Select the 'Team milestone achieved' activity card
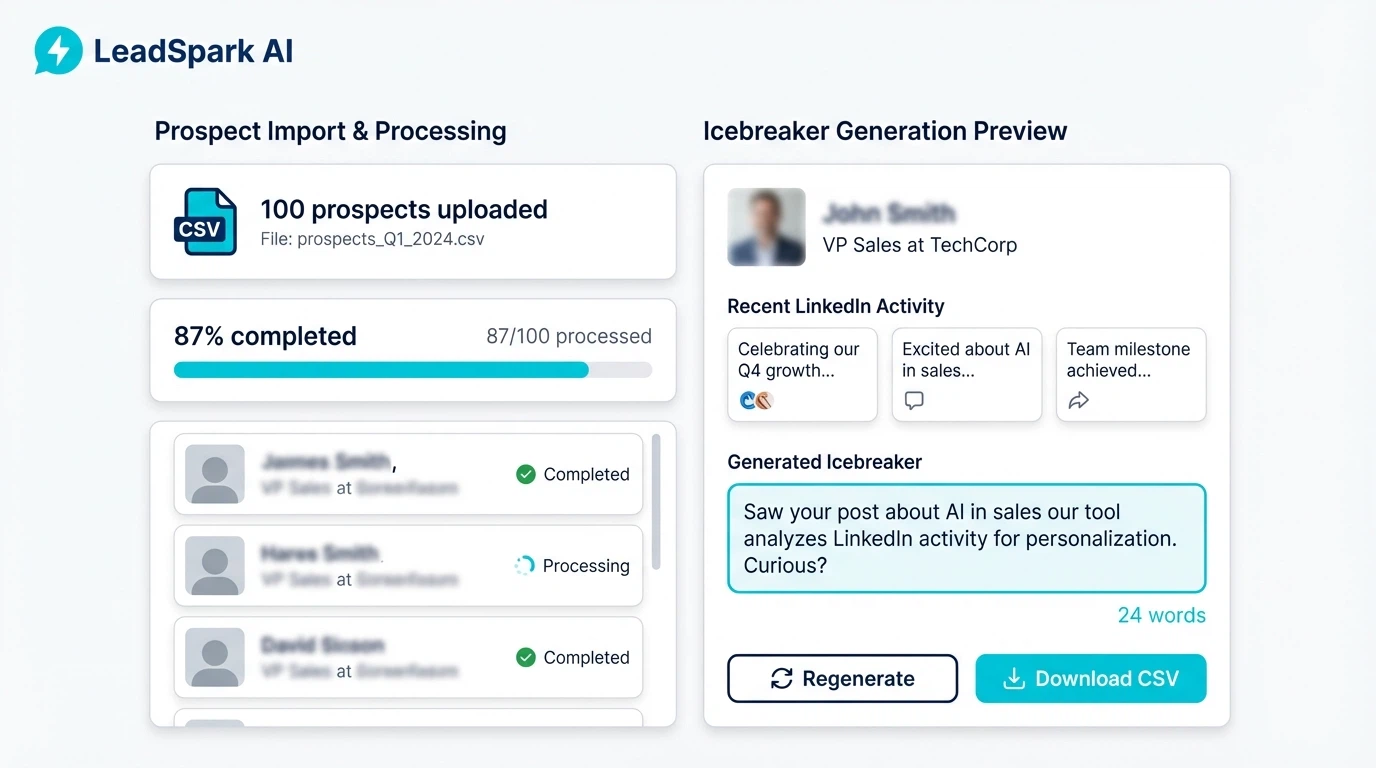Viewport: 1376px width, 768px height. tap(1130, 374)
